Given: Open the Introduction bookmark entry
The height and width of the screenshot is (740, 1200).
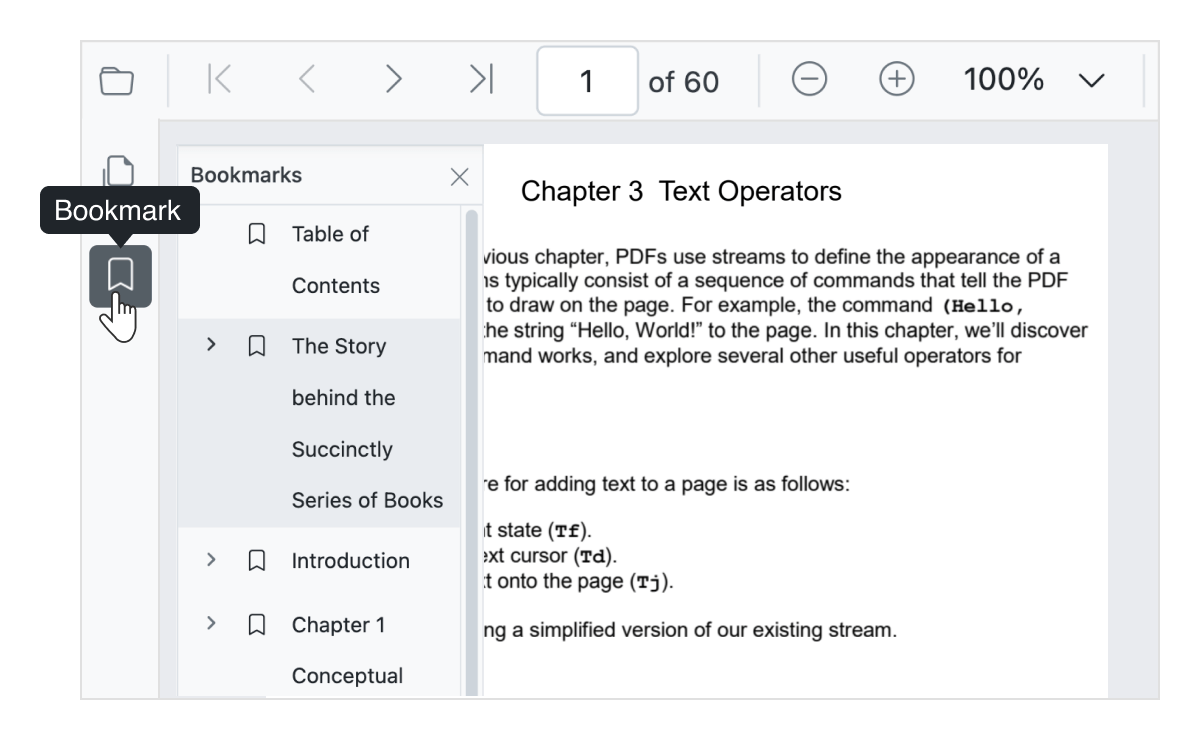Looking at the screenshot, I should pyautogui.click(x=350, y=561).
